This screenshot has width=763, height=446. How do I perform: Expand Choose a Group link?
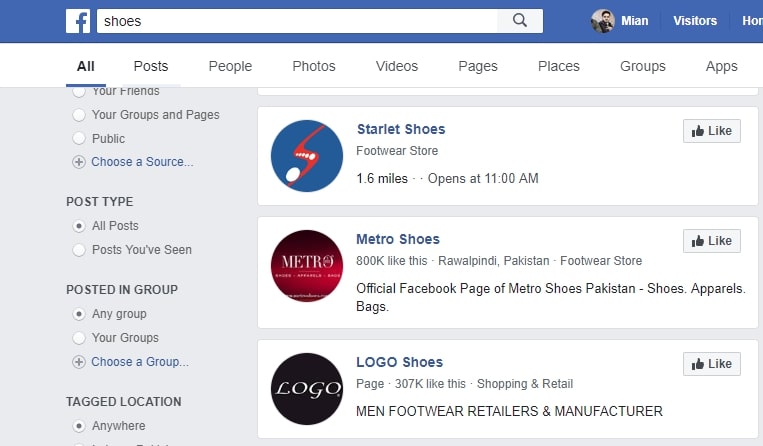tap(139, 362)
